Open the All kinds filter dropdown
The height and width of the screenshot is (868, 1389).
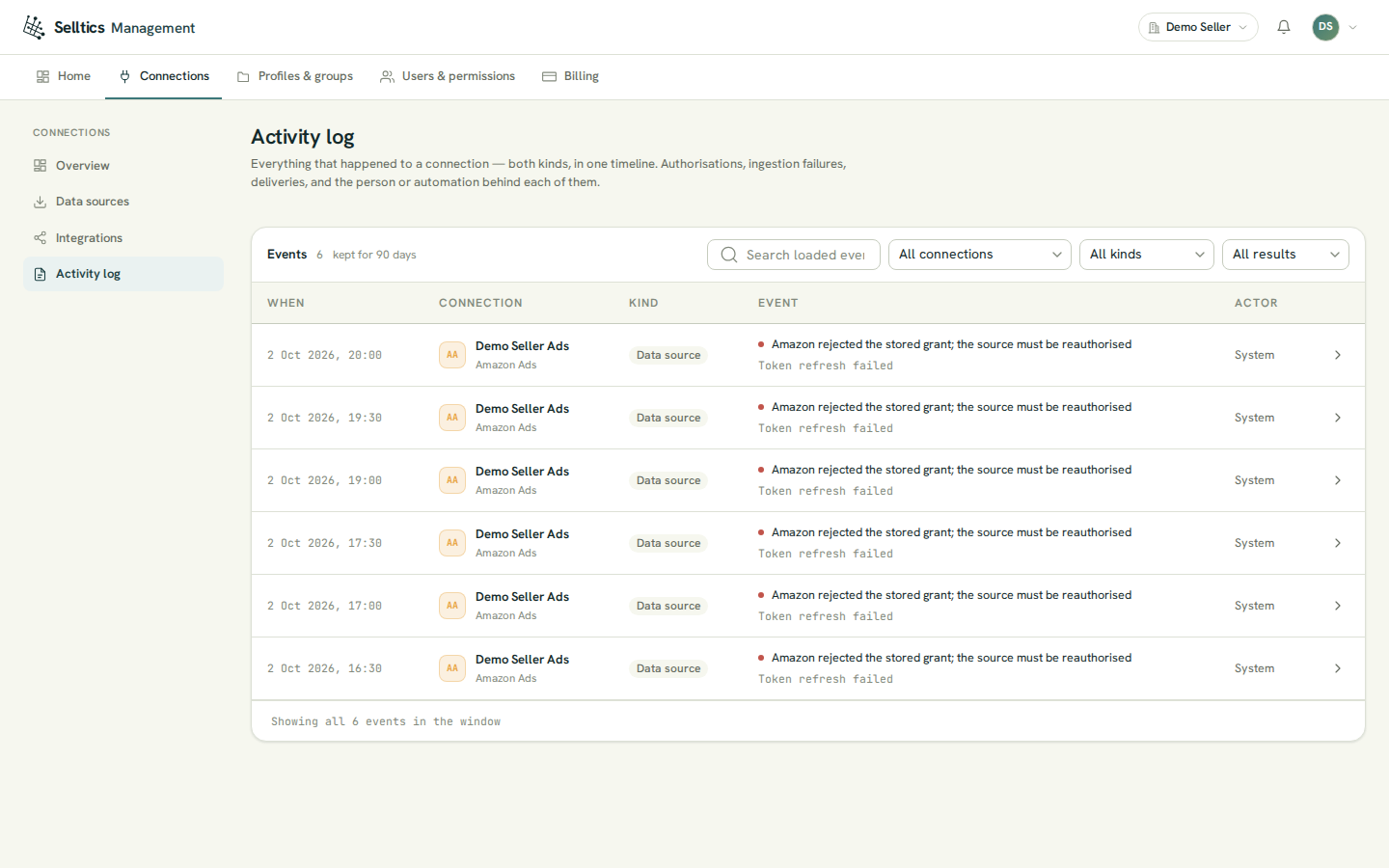click(1147, 255)
